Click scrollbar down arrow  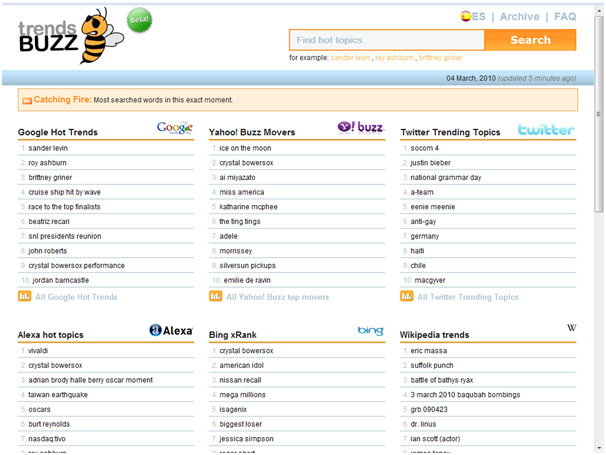coord(599,448)
